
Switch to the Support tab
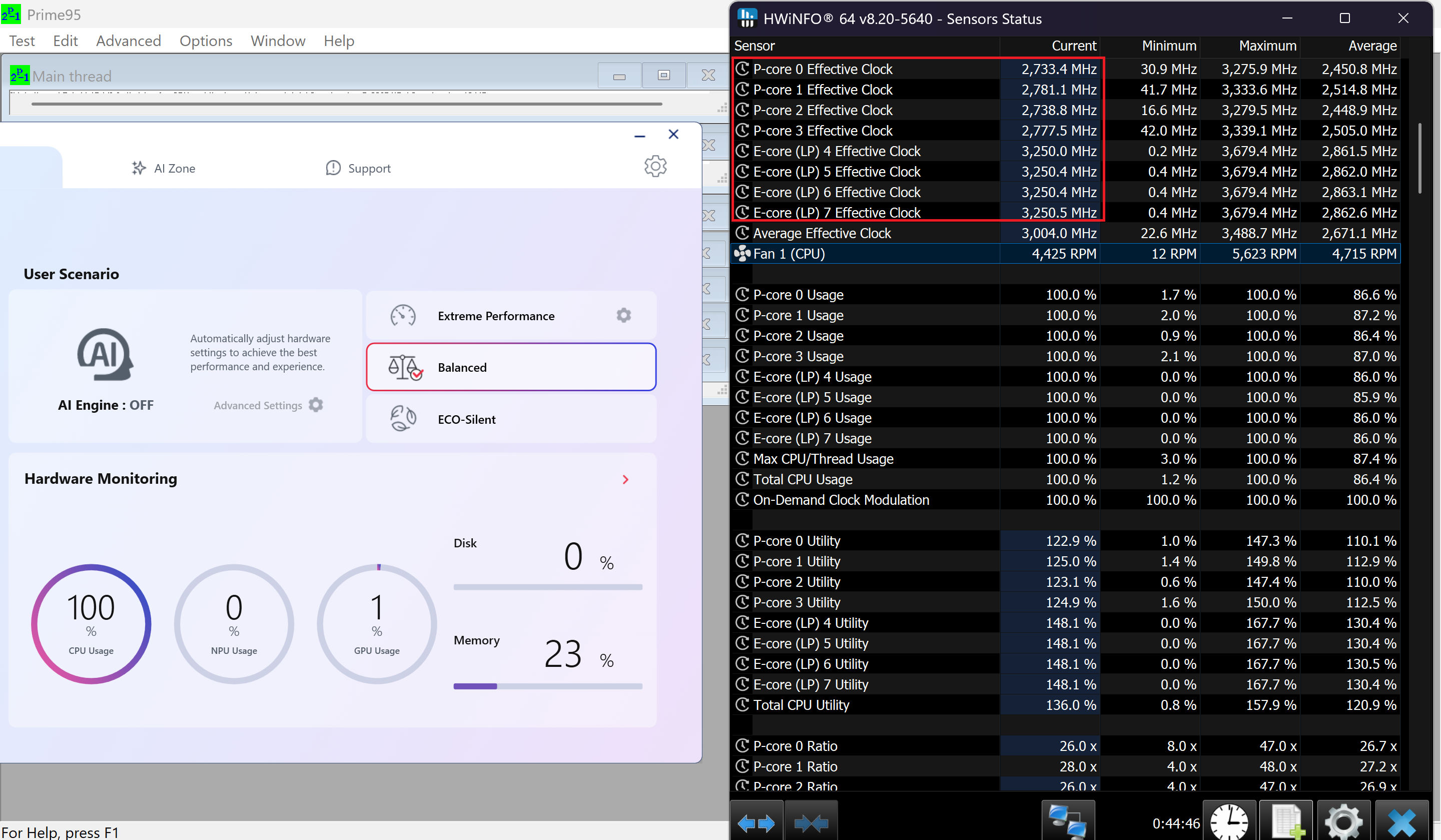click(358, 168)
